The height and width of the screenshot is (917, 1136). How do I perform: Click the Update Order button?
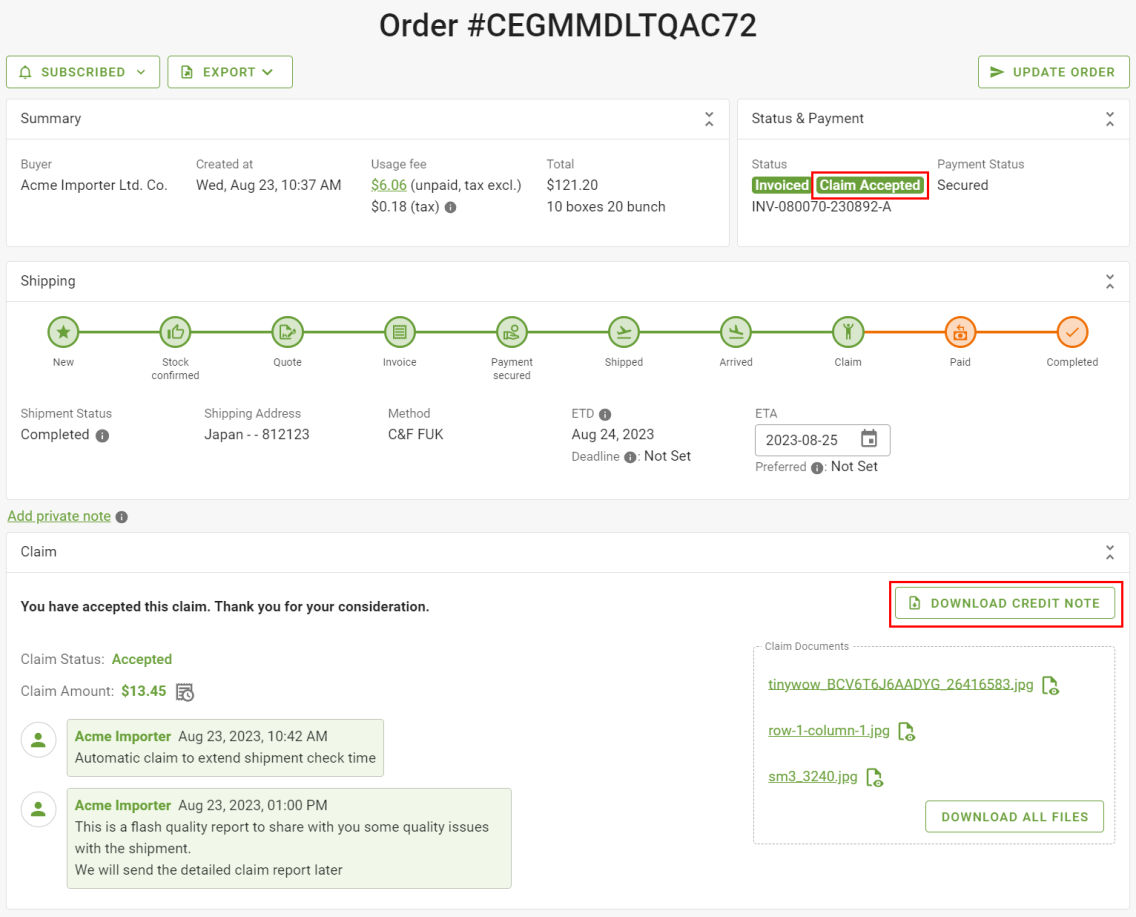point(1053,72)
